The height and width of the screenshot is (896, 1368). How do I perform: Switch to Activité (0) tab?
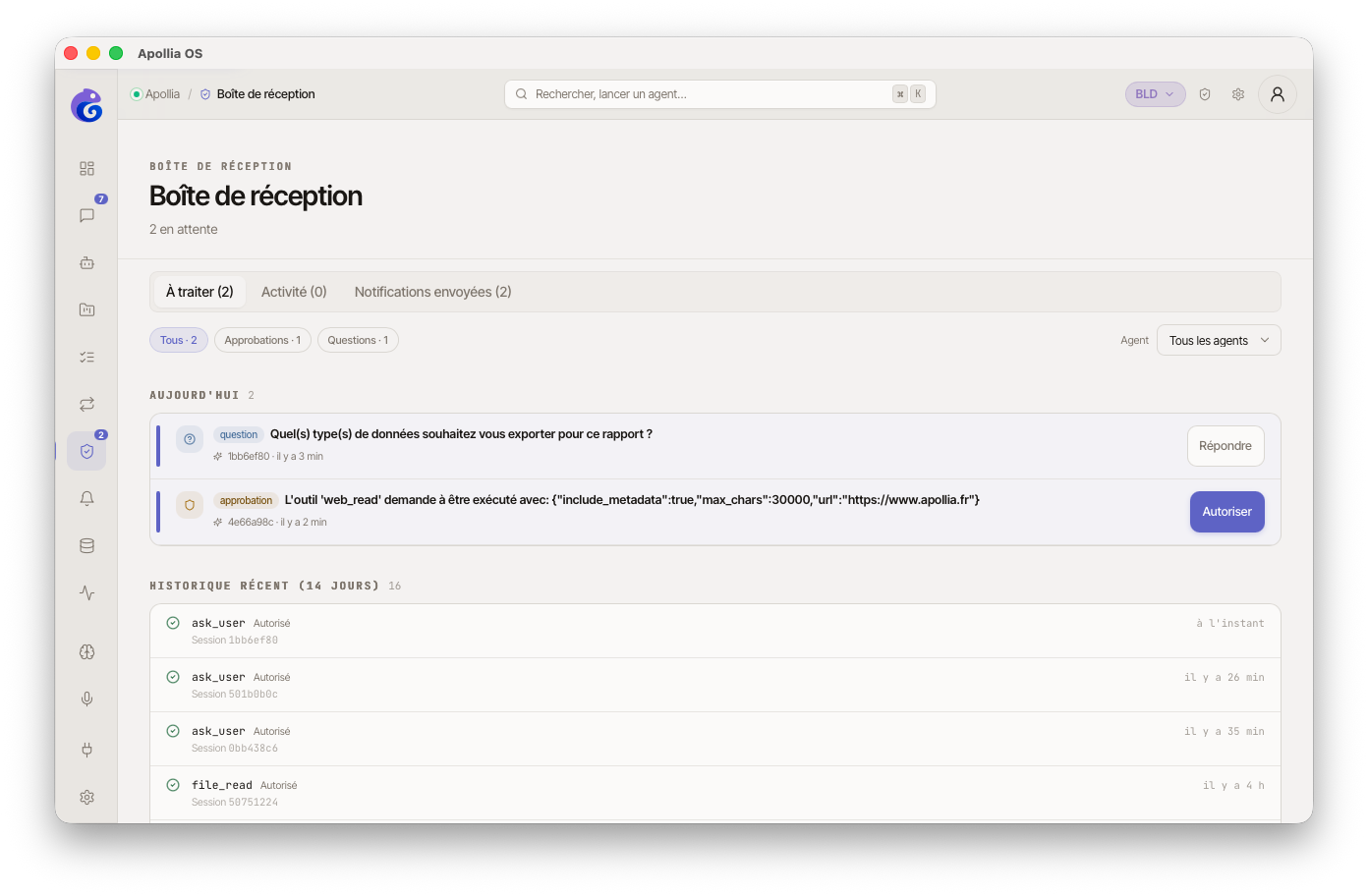point(294,292)
